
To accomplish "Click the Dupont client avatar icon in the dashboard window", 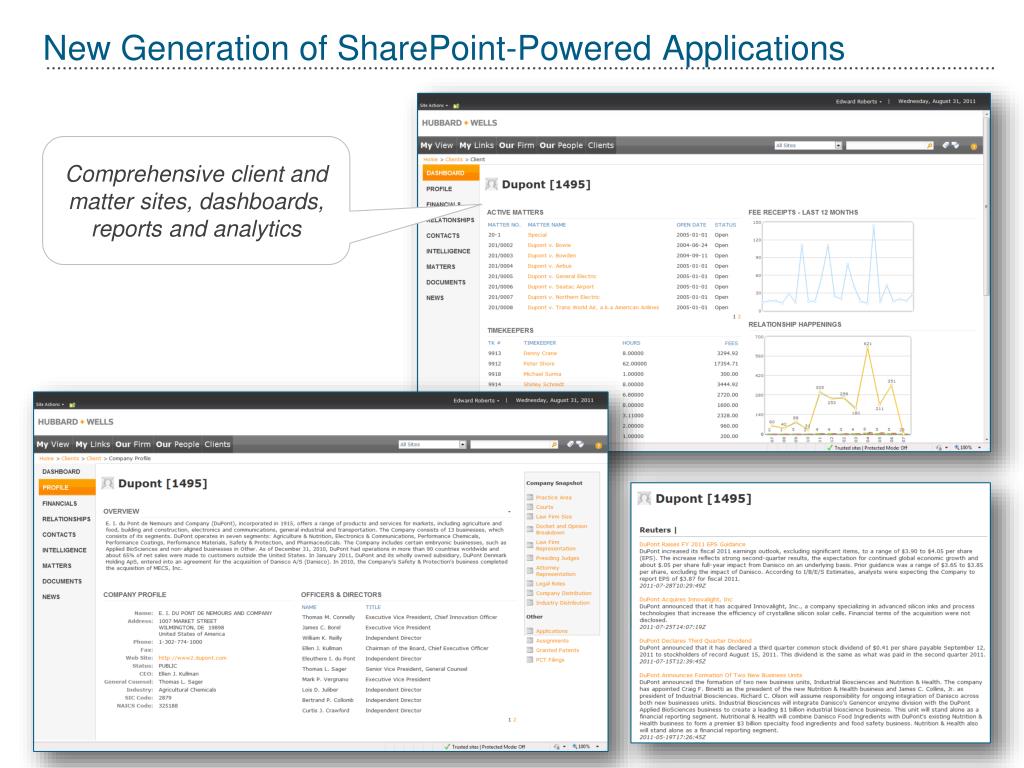I will click(492, 184).
